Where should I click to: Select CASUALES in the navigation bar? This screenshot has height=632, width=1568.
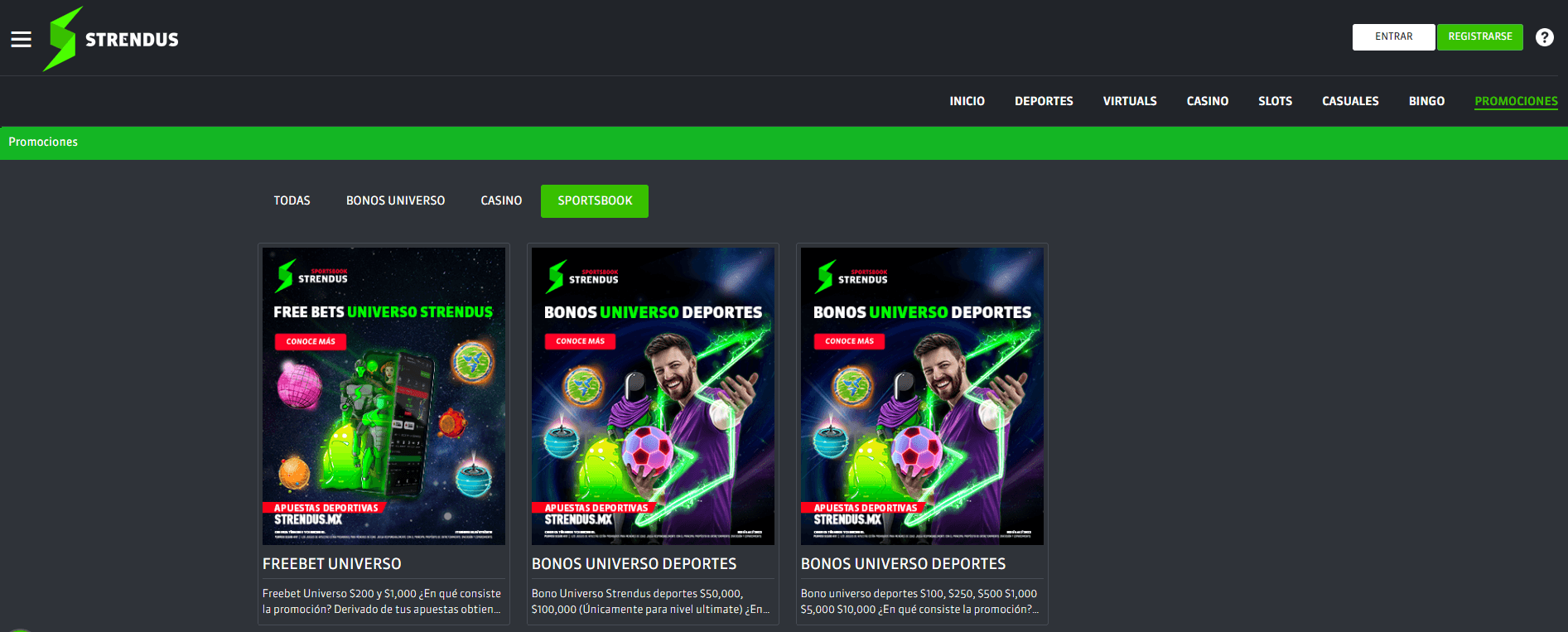[1350, 101]
